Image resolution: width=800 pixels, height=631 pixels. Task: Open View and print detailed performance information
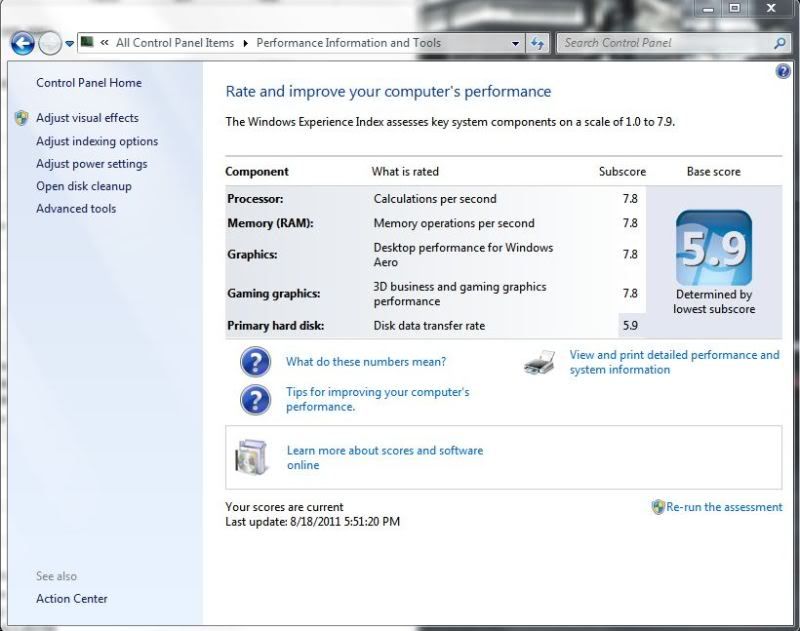(674, 362)
